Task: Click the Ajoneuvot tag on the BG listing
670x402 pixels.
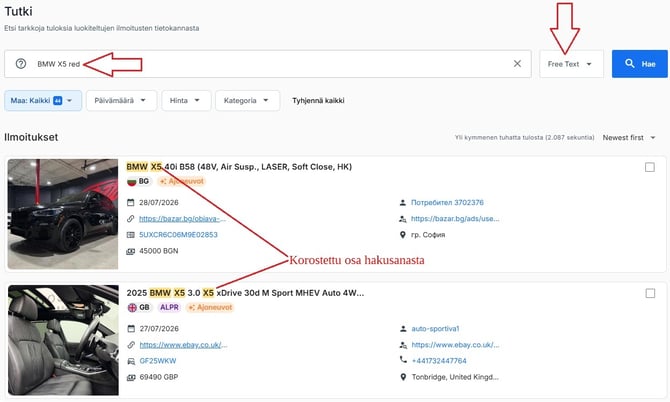Action: click(182, 181)
